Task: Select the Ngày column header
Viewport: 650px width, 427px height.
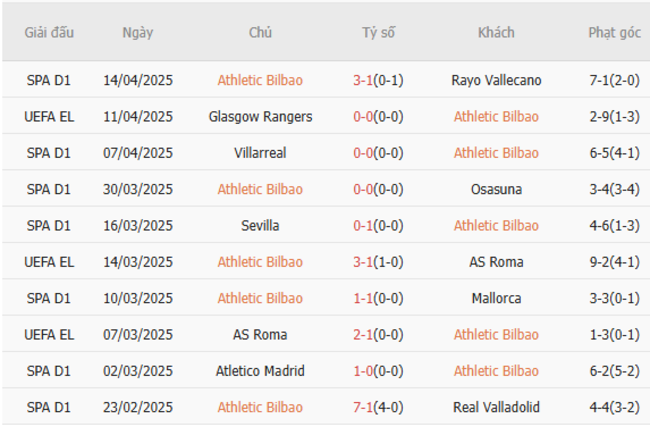Action: coord(138,33)
